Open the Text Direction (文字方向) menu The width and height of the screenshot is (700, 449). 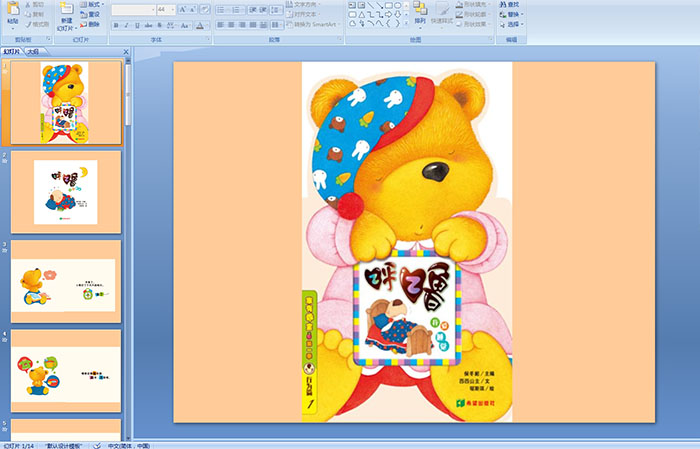(x=303, y=4)
